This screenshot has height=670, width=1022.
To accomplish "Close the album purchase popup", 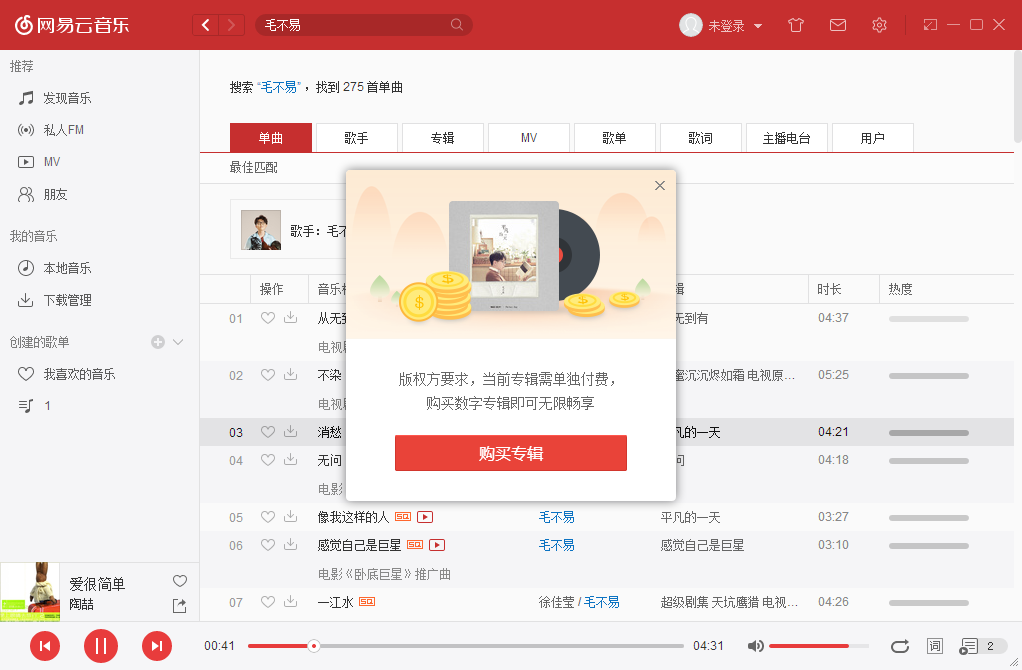I will tap(660, 186).
